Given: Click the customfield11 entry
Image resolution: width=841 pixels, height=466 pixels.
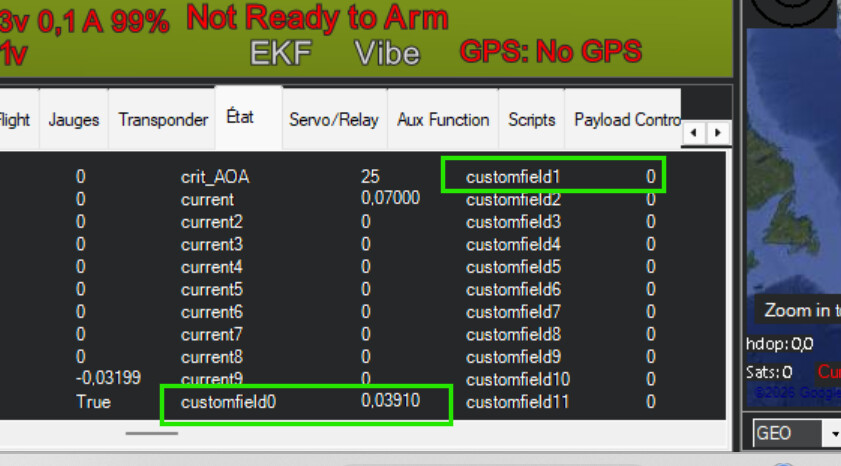Looking at the screenshot, I should coord(518,402).
